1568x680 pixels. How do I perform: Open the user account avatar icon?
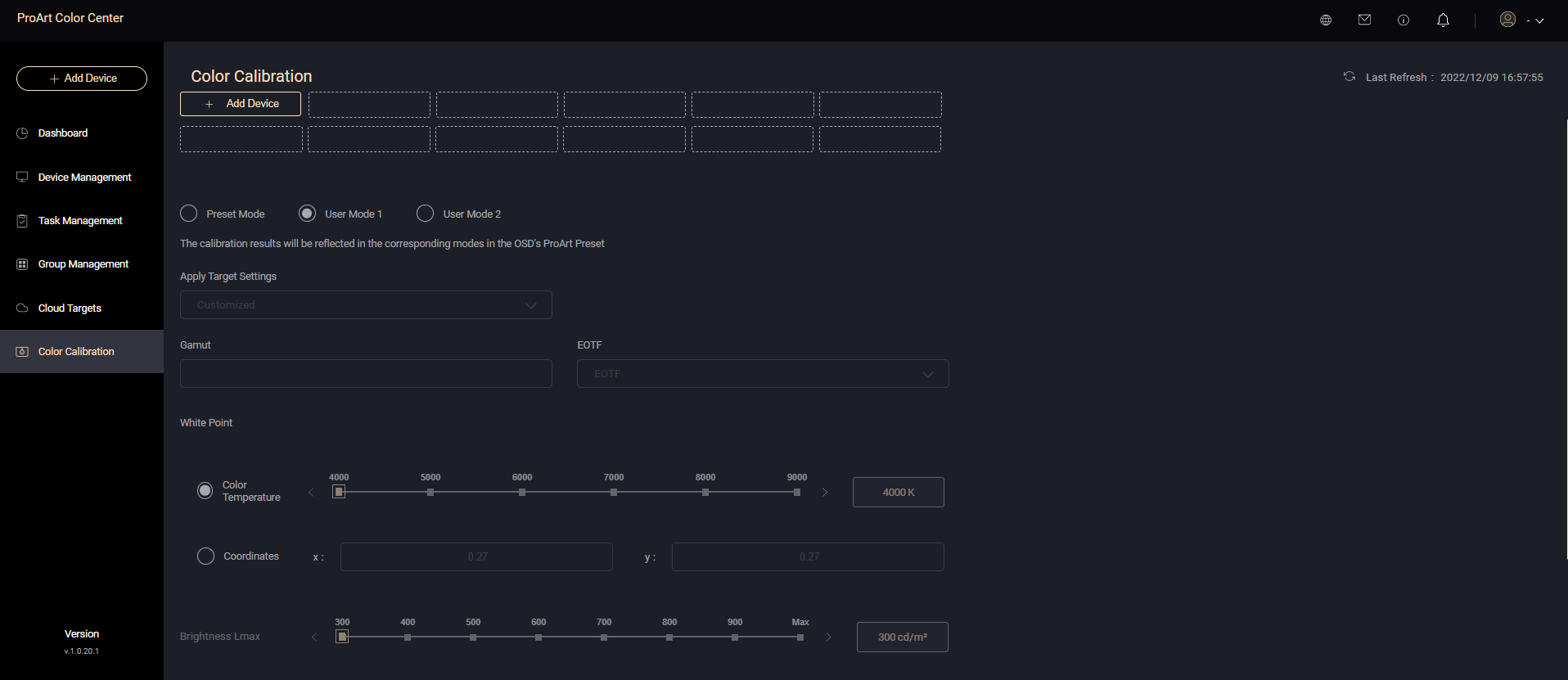(1507, 19)
